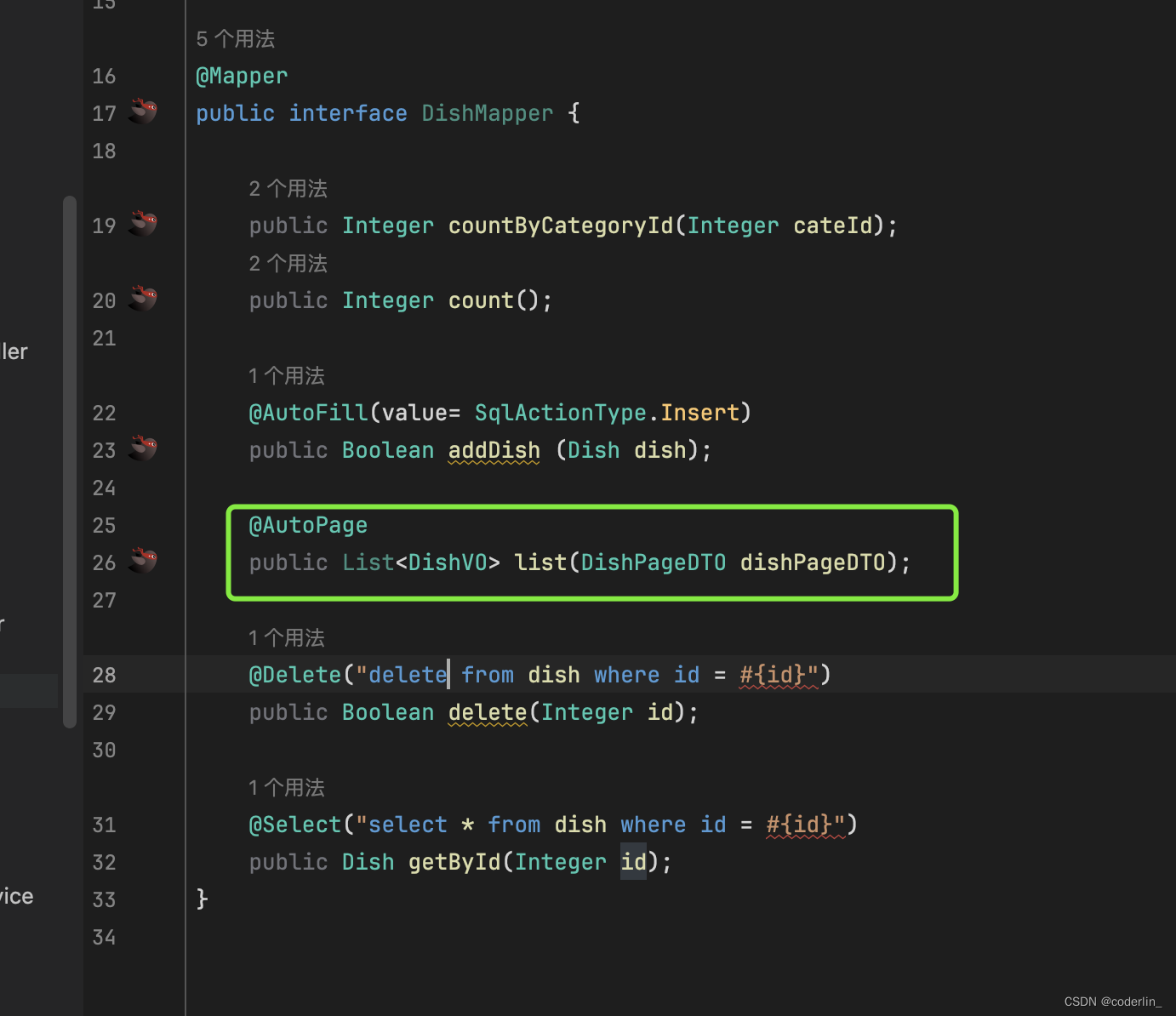The image size is (1176, 1016).
Task: Click the @Delete annotation
Action: pos(295,675)
